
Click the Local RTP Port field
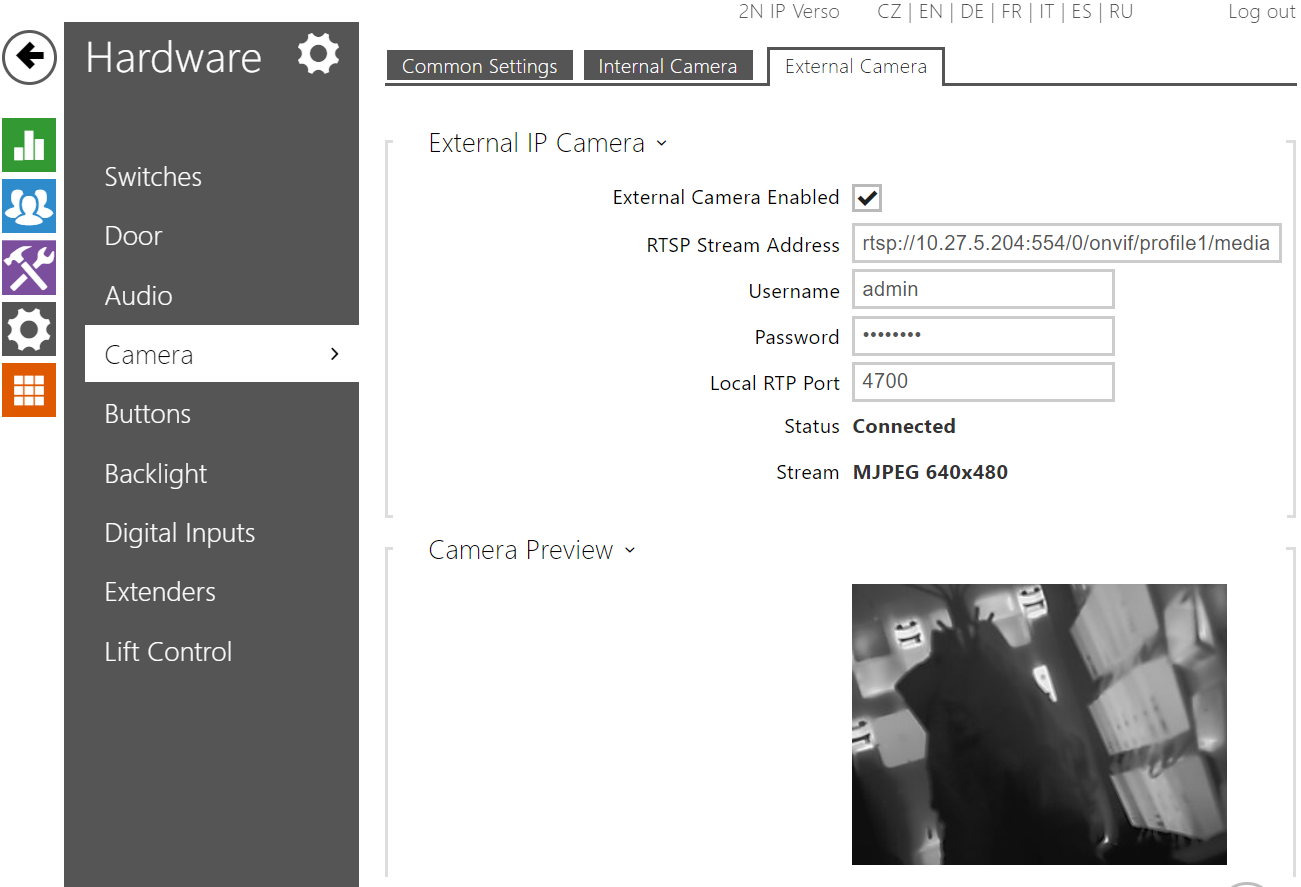(982, 382)
